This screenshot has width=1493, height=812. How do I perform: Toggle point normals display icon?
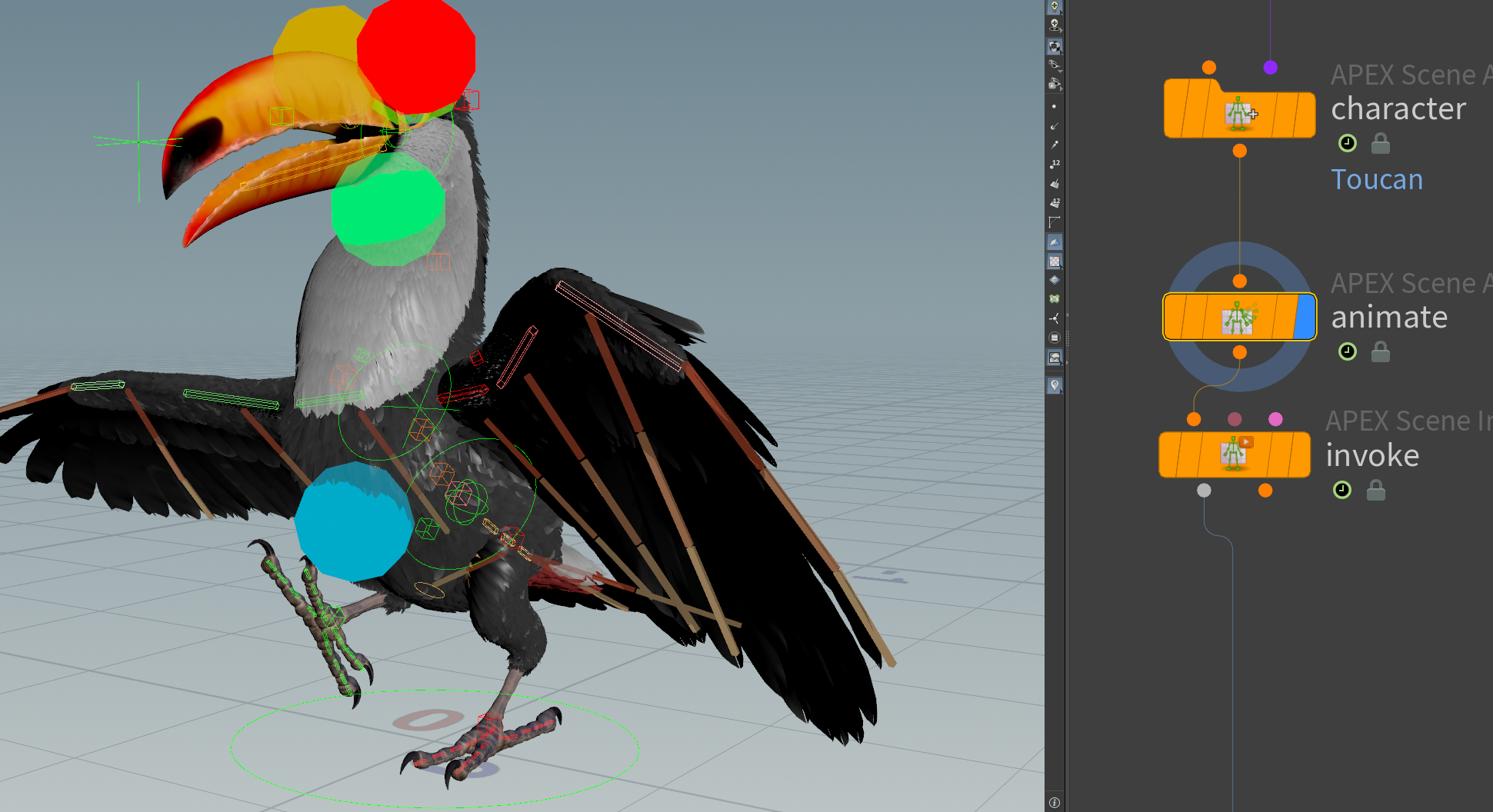(1054, 125)
